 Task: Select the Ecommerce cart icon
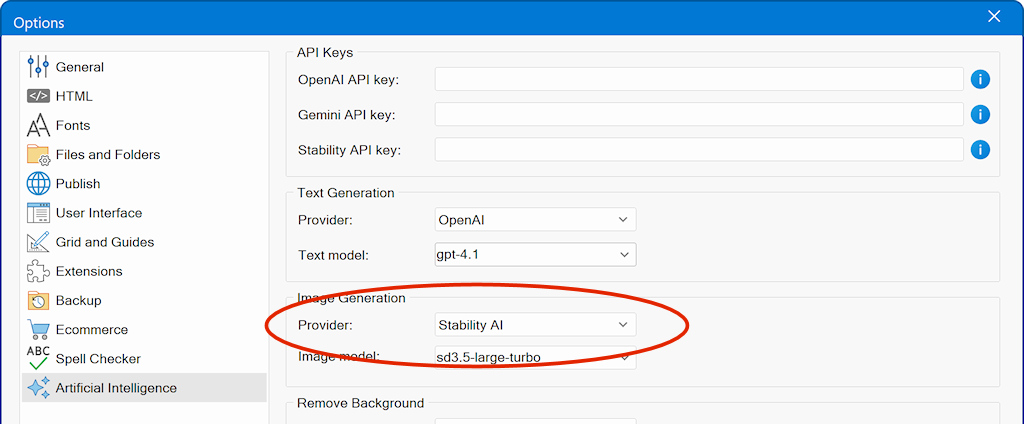[x=38, y=330]
